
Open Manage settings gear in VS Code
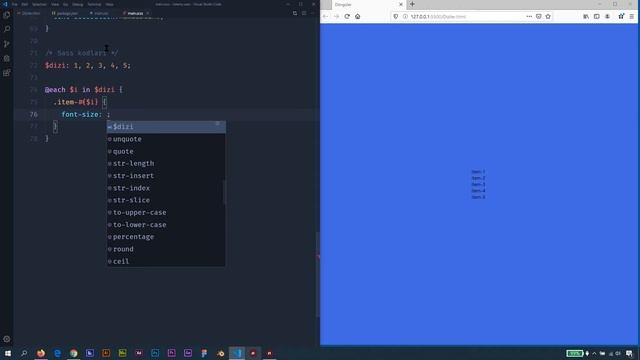click(7, 339)
